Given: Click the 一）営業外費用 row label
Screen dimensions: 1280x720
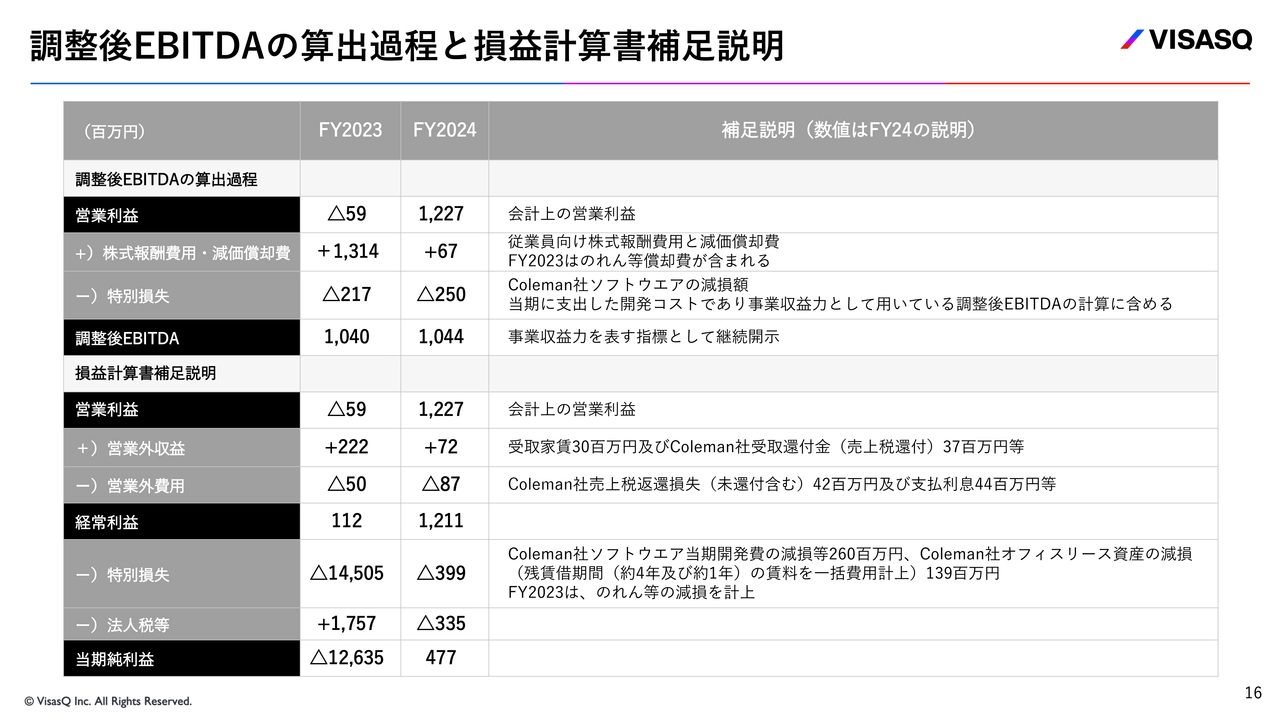Looking at the screenshot, I should (x=130, y=486).
